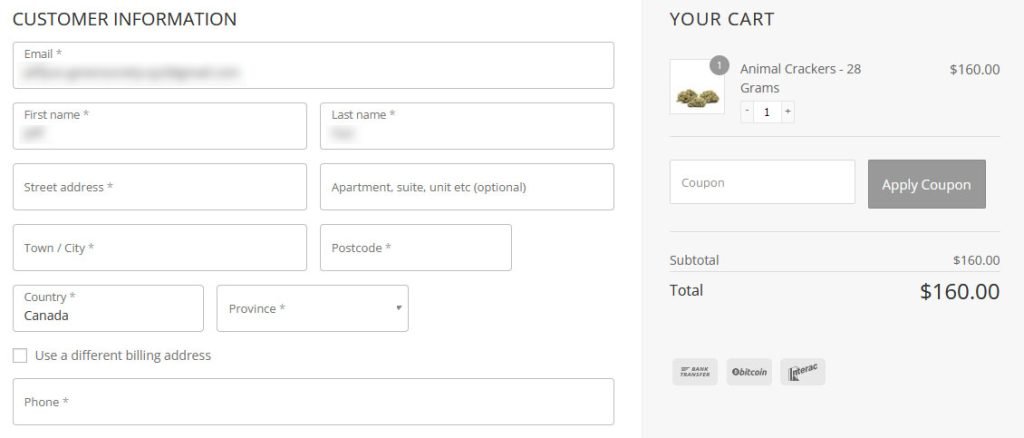Click the quantity badge on product image

pyautogui.click(x=718, y=66)
